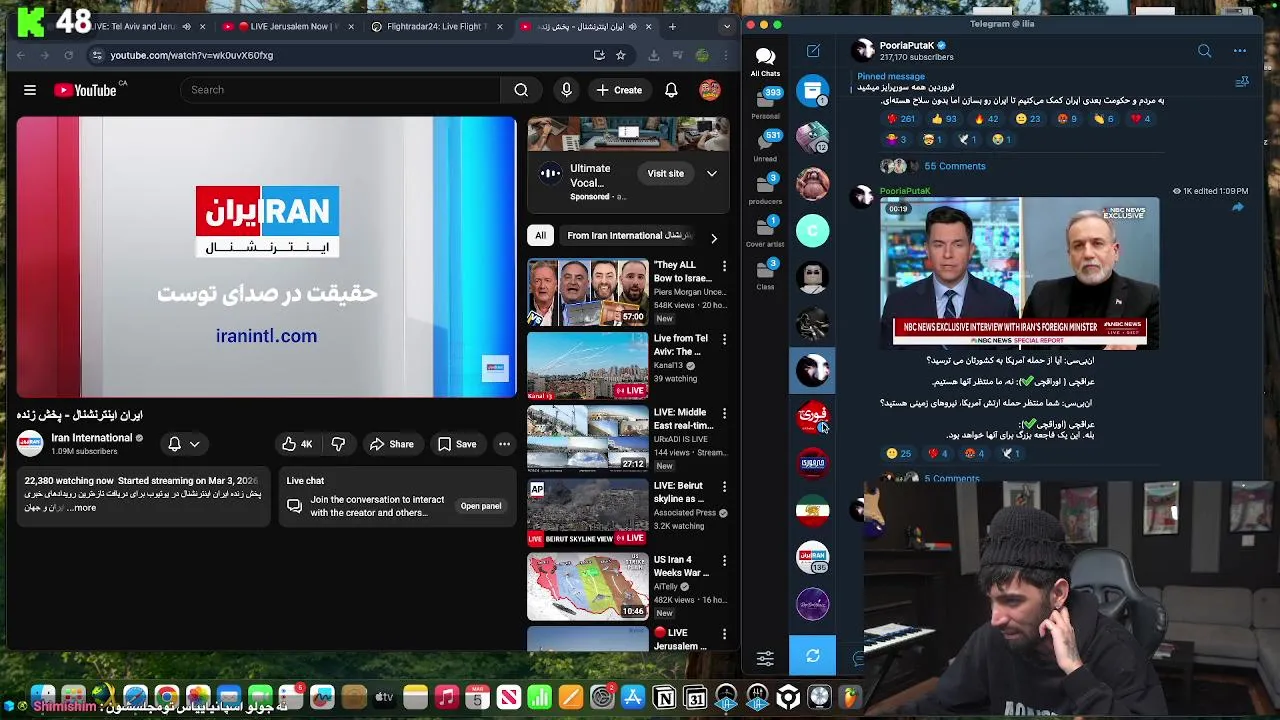Viewport: 1280px width, 720px height.
Task: Expand the sponsored ad chevron
Action: [x=711, y=173]
